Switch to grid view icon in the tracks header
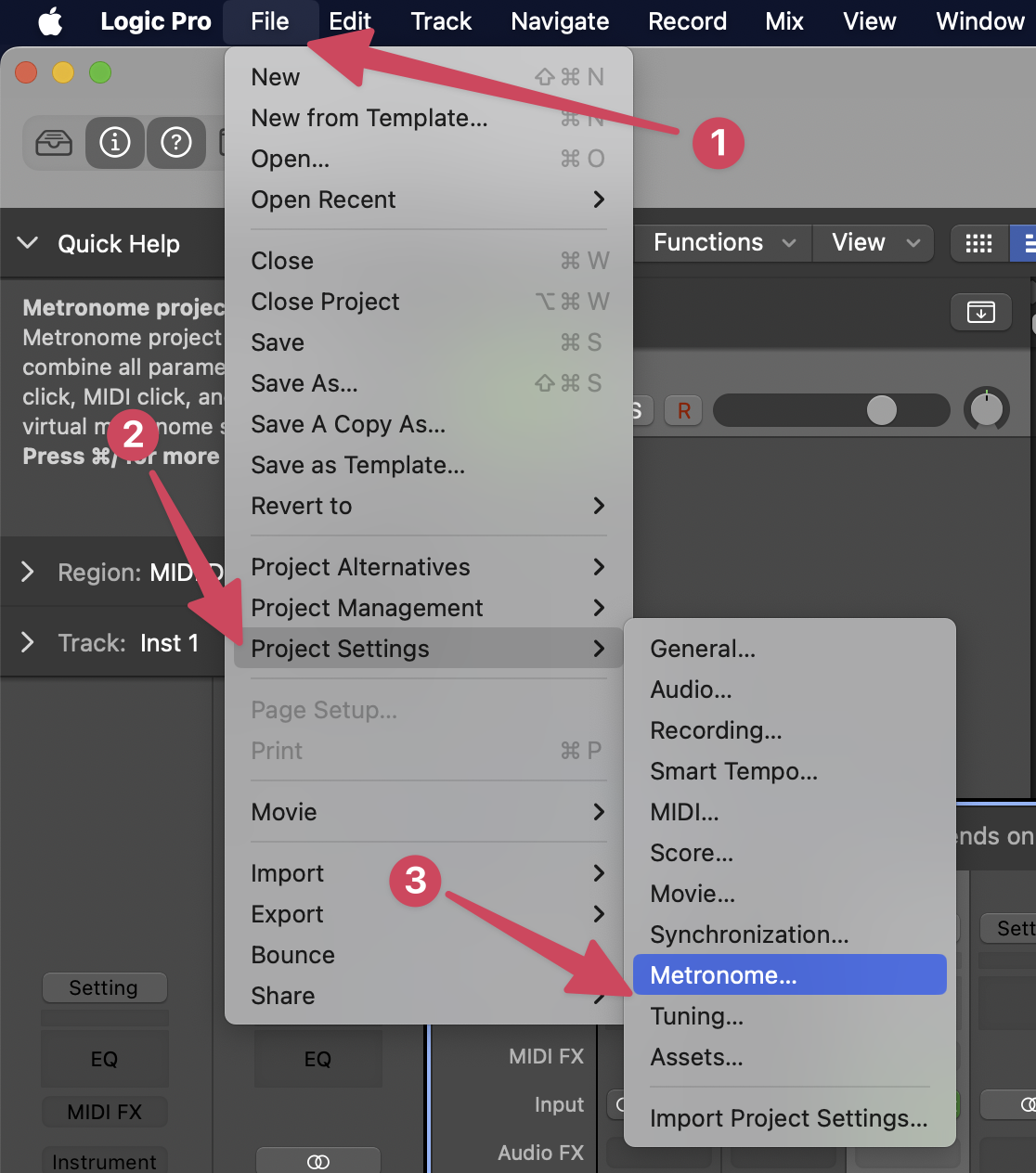Viewport: 1036px width, 1173px height. [x=978, y=243]
